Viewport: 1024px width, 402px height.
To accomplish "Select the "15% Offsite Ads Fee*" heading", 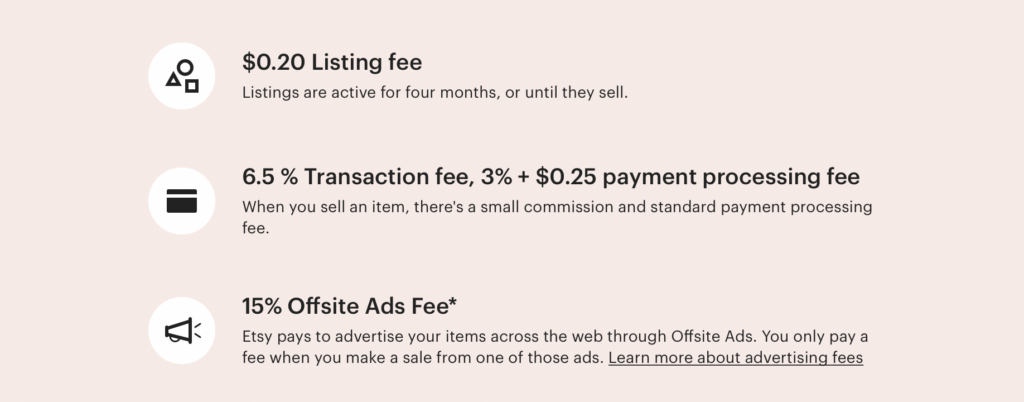I will click(349, 306).
